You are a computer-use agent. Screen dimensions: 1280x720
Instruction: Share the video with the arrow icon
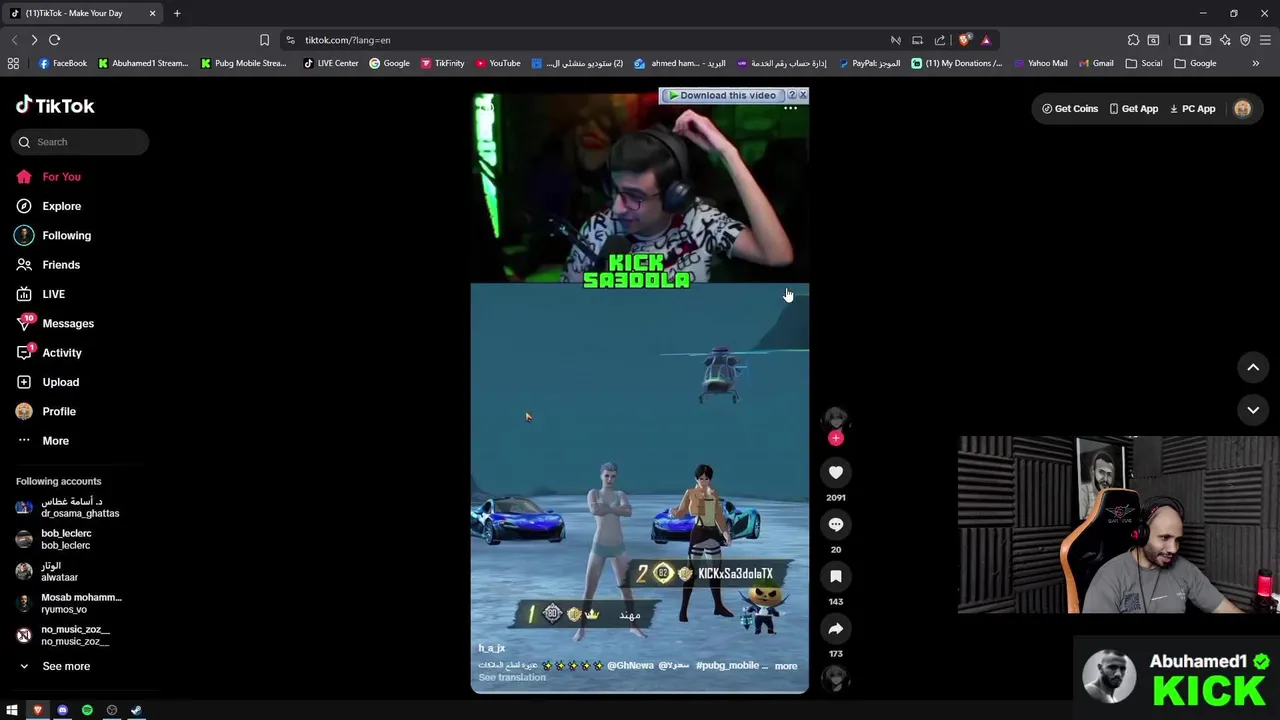[x=836, y=628]
